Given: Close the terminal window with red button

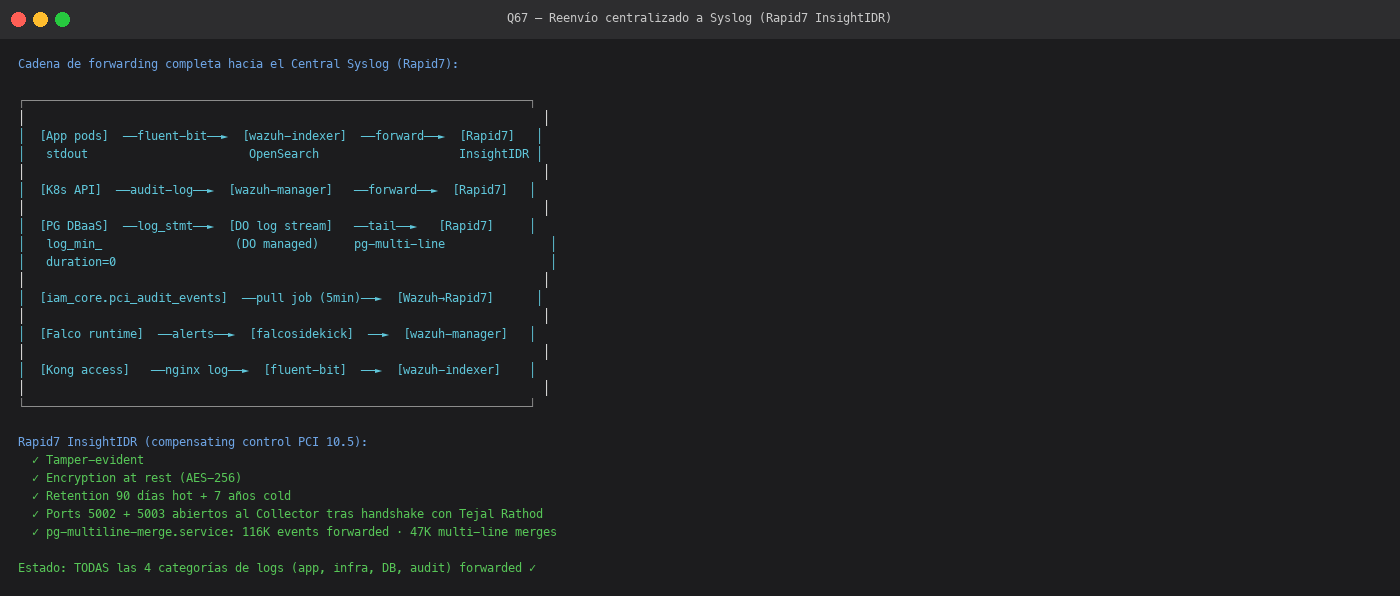Looking at the screenshot, I should click(18, 19).
